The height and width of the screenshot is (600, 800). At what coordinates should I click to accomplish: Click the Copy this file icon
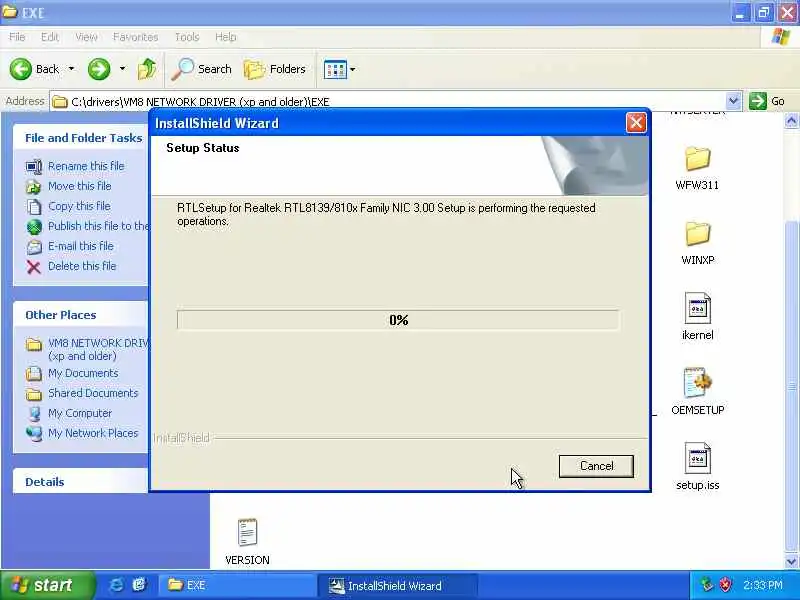[x=34, y=207]
